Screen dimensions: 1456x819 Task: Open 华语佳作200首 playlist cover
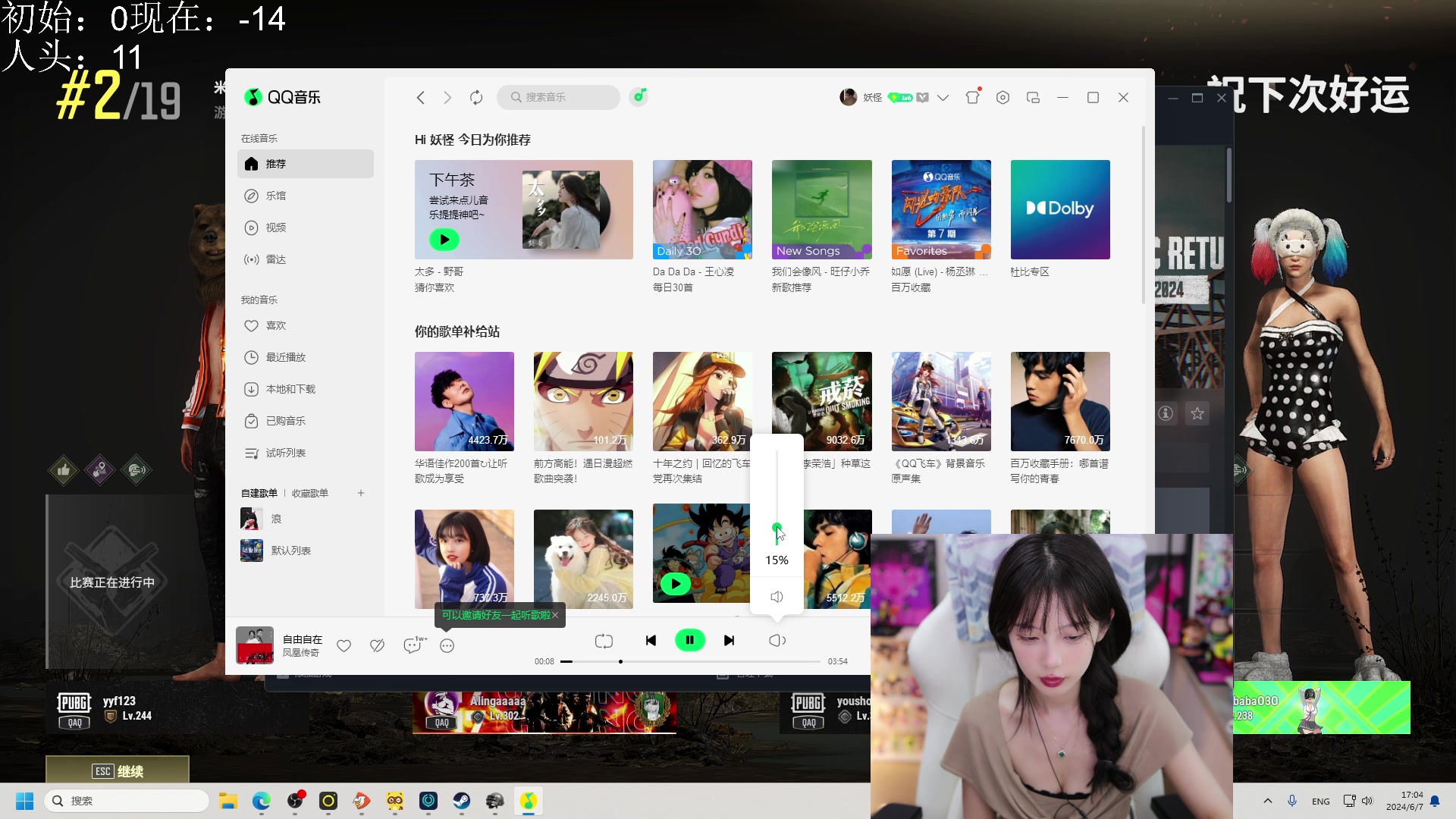[x=464, y=401]
